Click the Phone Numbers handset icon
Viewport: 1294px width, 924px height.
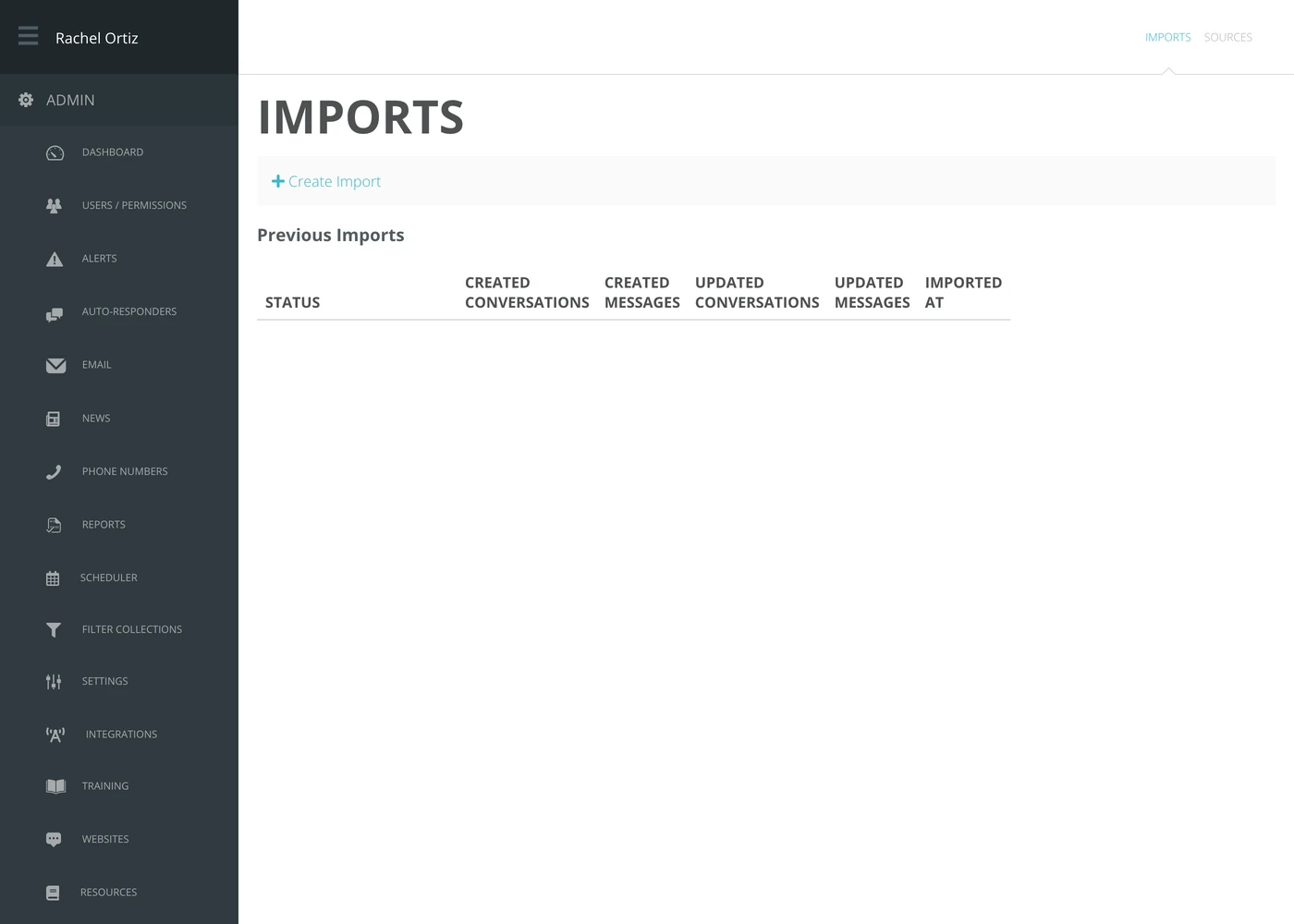(x=54, y=471)
